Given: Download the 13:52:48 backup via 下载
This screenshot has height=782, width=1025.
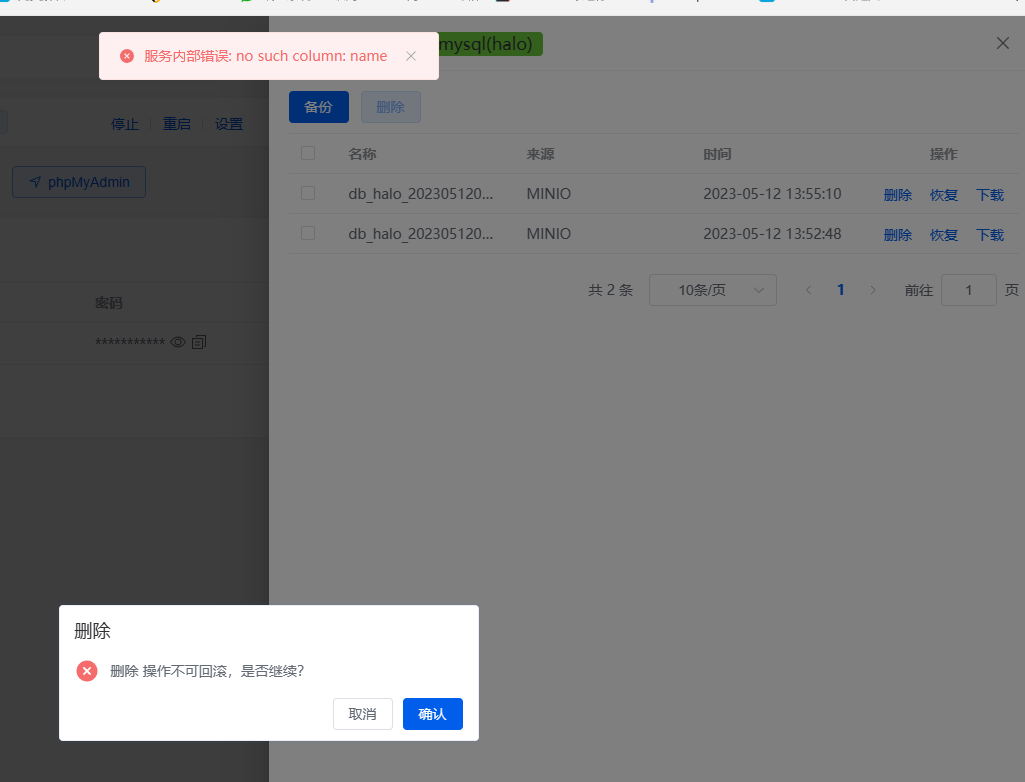Looking at the screenshot, I should [x=989, y=234].
